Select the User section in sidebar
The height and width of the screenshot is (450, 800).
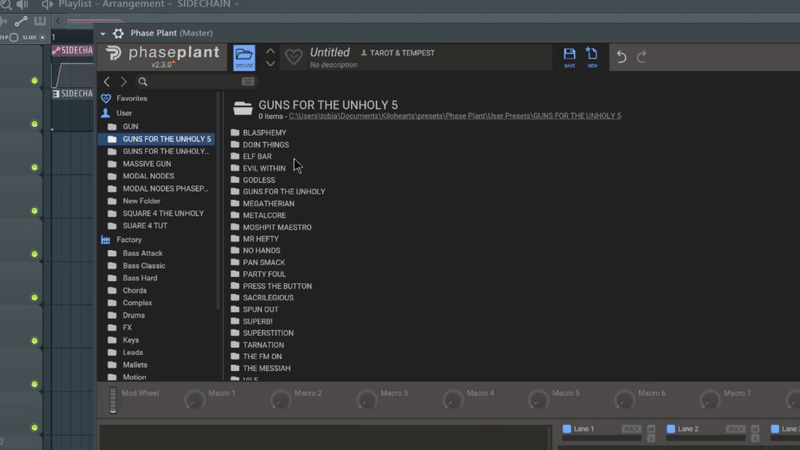[x=124, y=113]
